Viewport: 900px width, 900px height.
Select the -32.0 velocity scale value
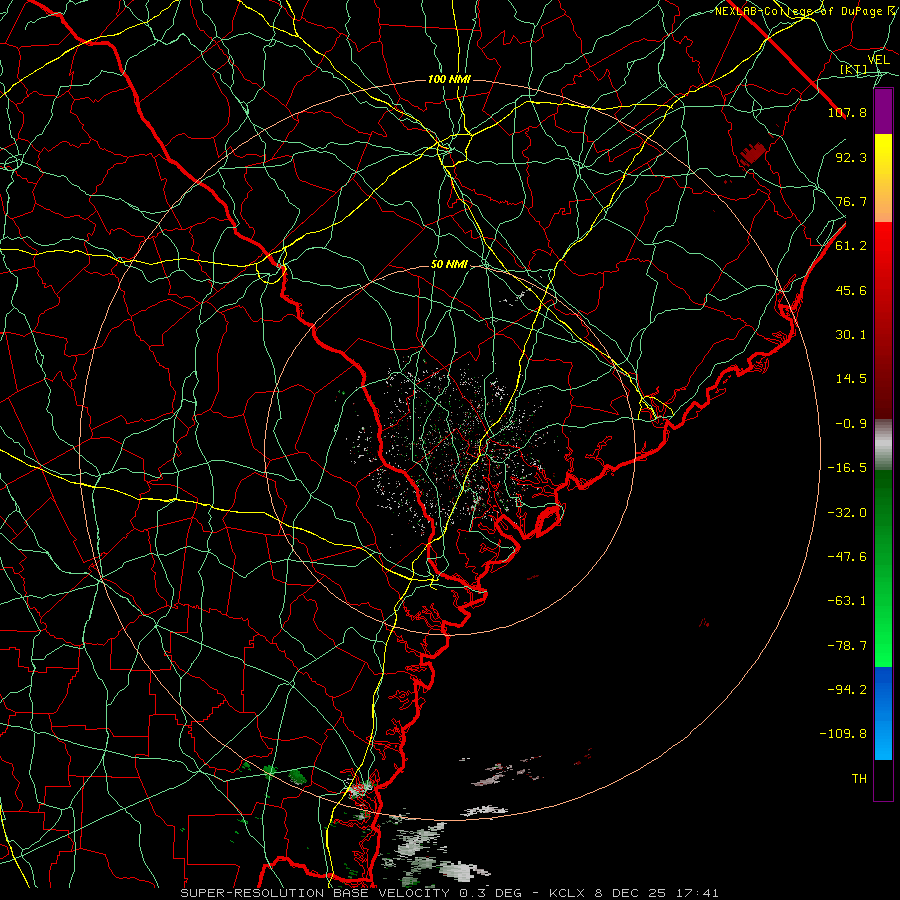847,513
